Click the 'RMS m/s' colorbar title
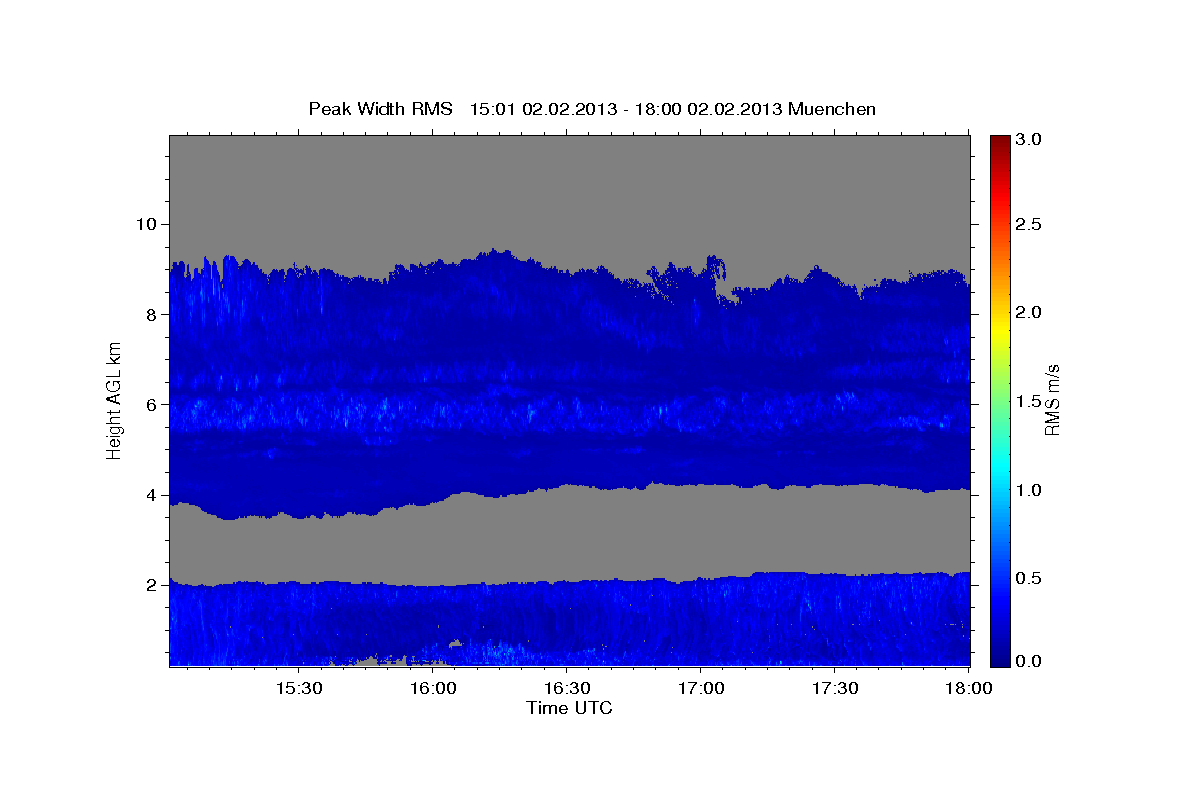The width and height of the screenshot is (1200, 800). (1052, 400)
